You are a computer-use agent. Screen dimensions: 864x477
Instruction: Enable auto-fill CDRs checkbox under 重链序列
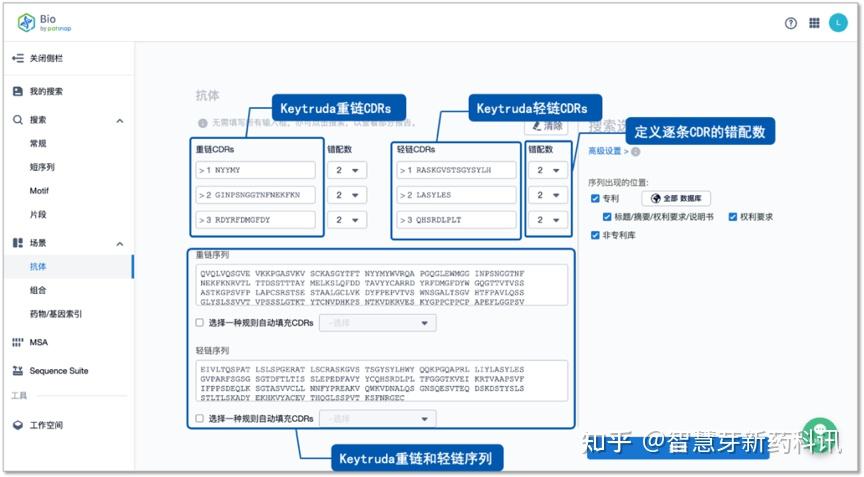199,323
